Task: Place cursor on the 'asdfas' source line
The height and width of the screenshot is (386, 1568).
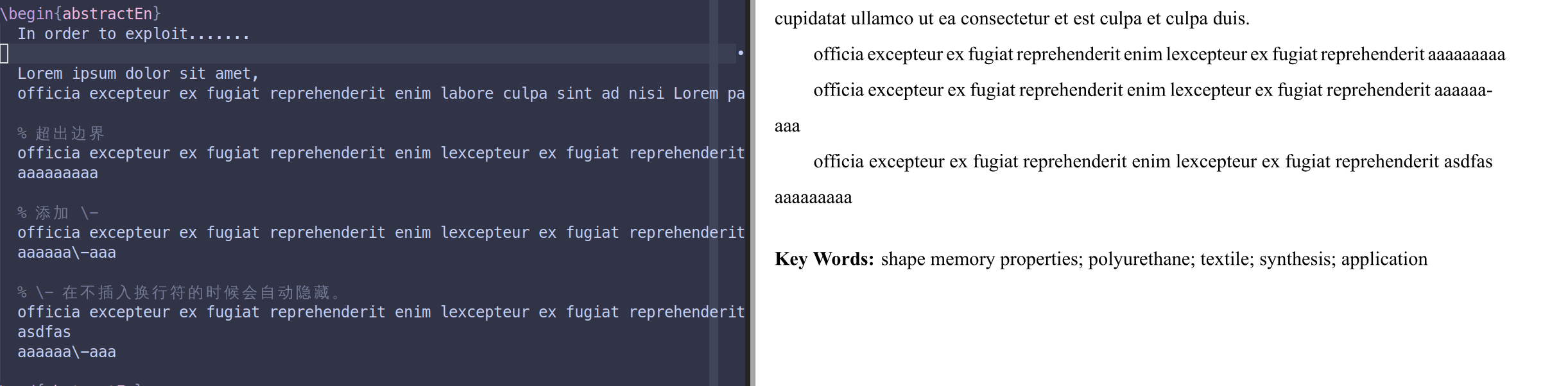Action: 44,332
